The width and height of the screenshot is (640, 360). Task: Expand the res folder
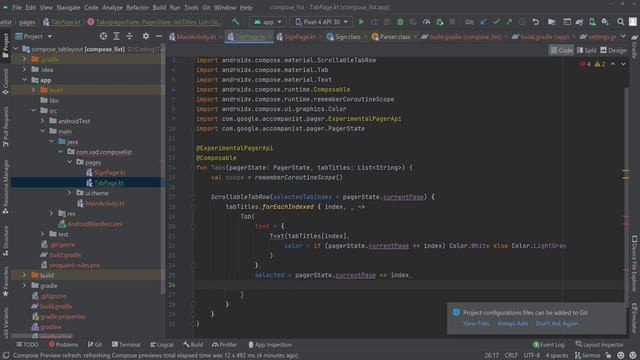(x=51, y=213)
